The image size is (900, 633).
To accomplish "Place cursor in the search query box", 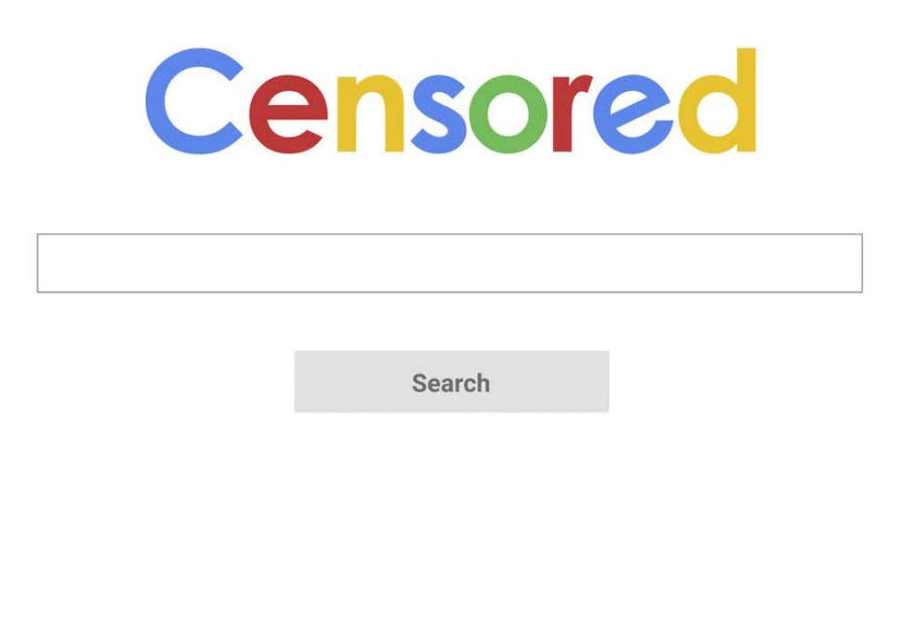I will 449,263.
